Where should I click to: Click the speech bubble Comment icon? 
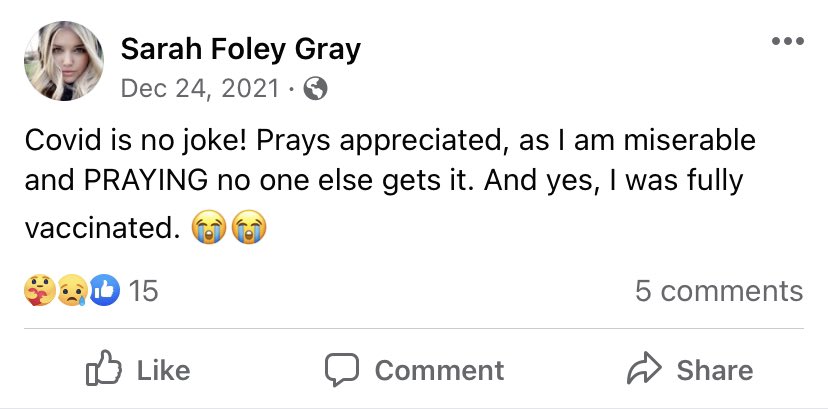pos(342,370)
